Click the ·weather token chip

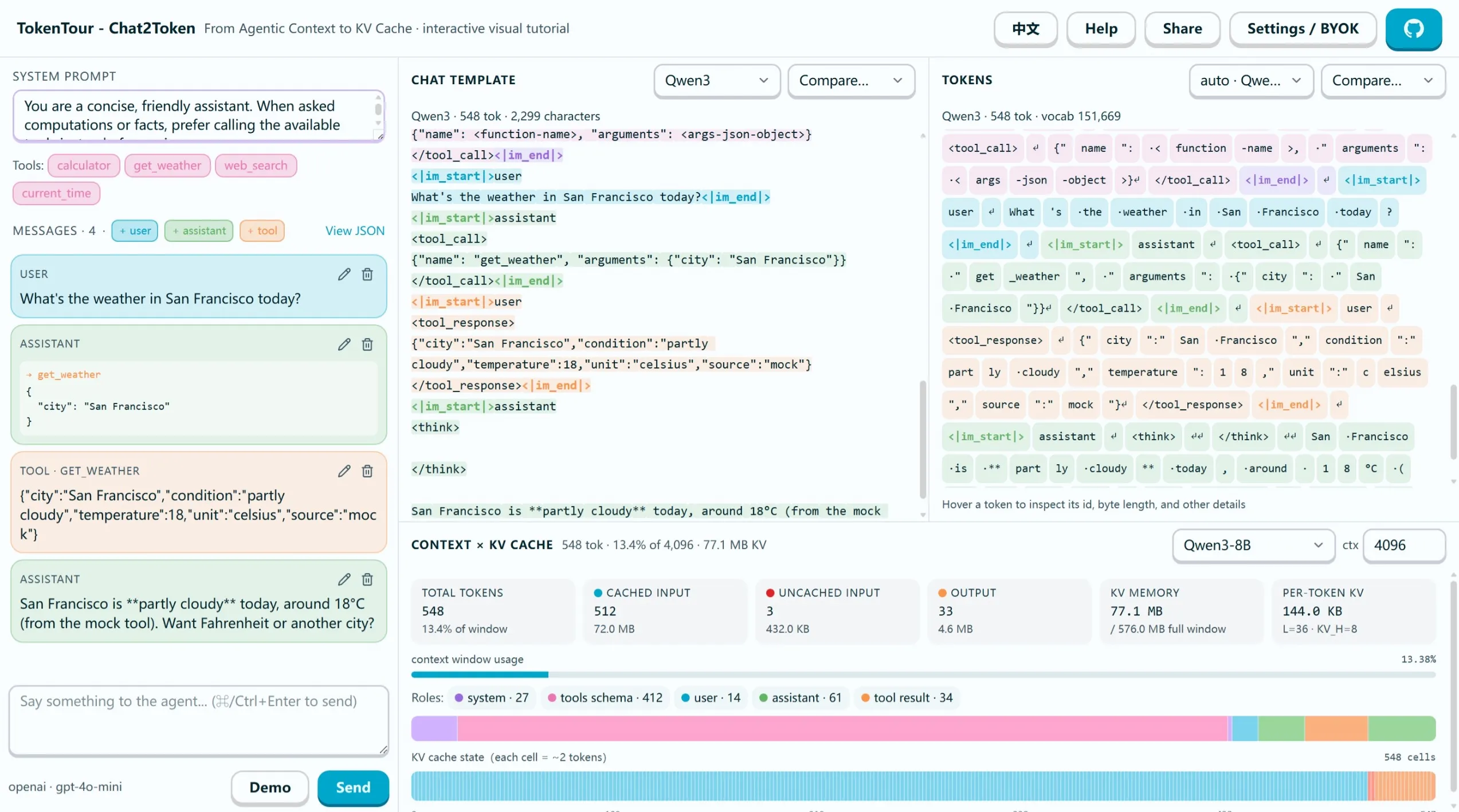pos(1142,211)
